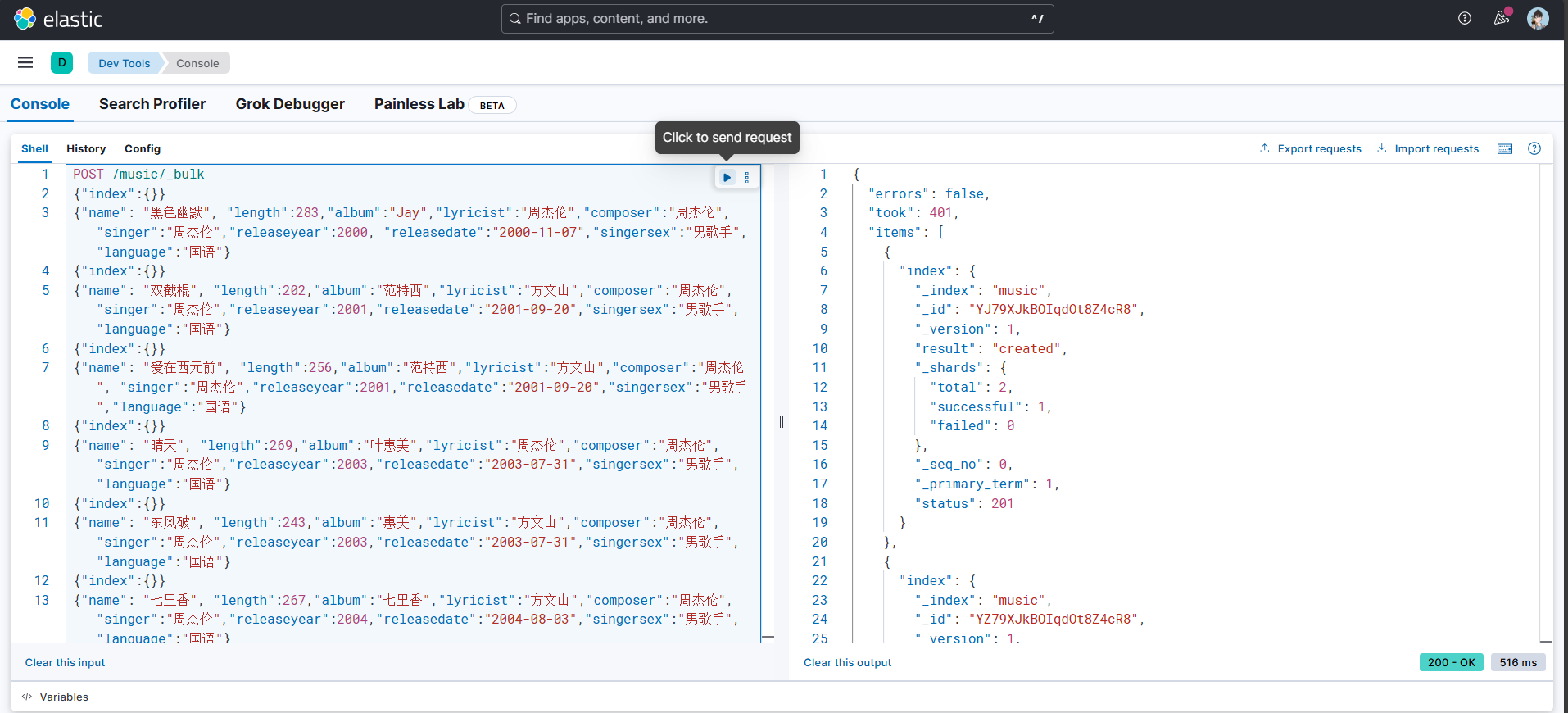
Task: Click "successful": 1 output line
Action: pyautogui.click(x=990, y=406)
